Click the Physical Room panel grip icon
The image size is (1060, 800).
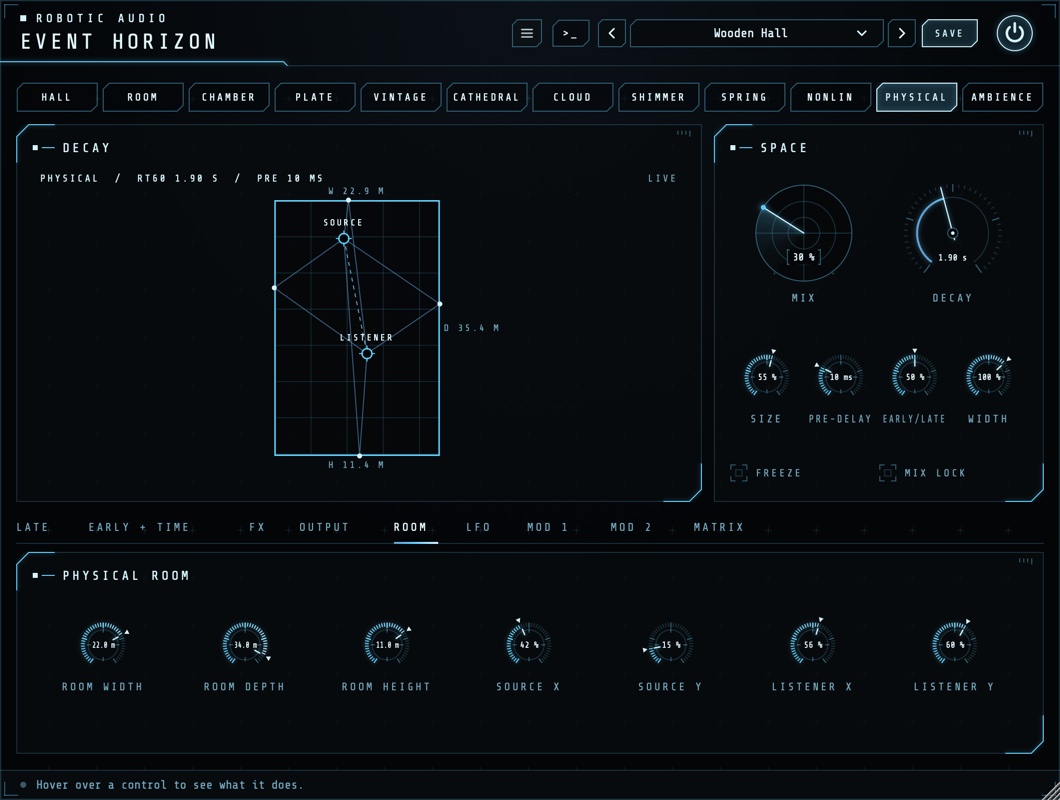click(1026, 561)
